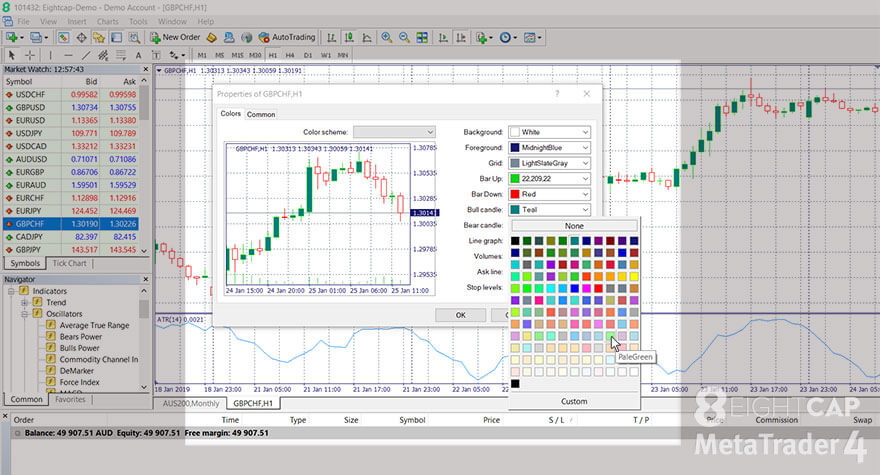Switch timeframe to W1
880x475 pixels.
pyautogui.click(x=326, y=55)
